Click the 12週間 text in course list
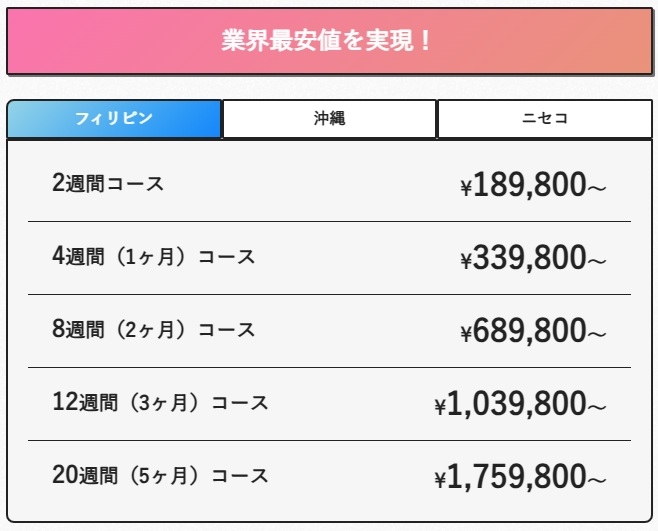This screenshot has width=658, height=531. coord(84,403)
